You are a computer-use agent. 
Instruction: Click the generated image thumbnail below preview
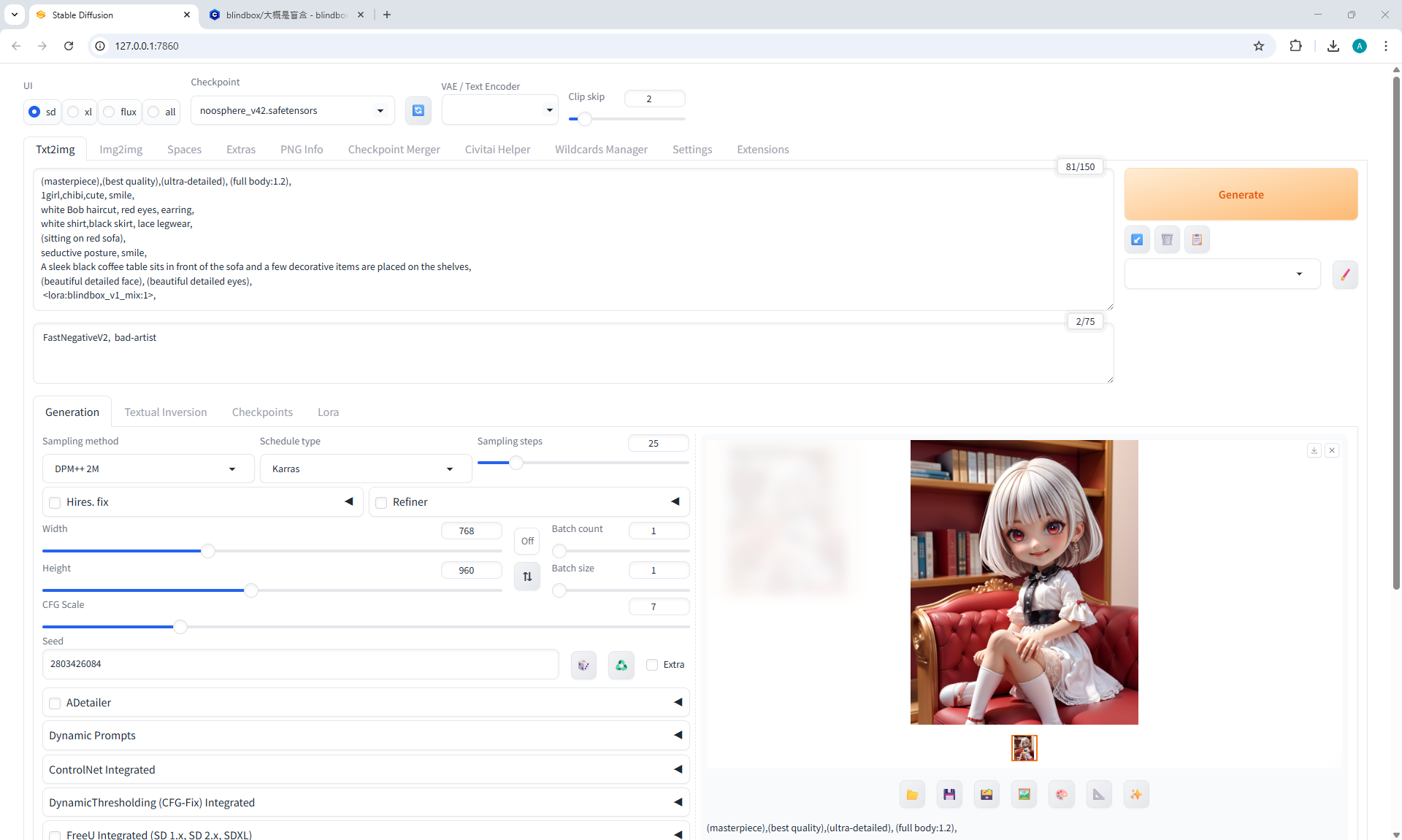pyautogui.click(x=1024, y=747)
